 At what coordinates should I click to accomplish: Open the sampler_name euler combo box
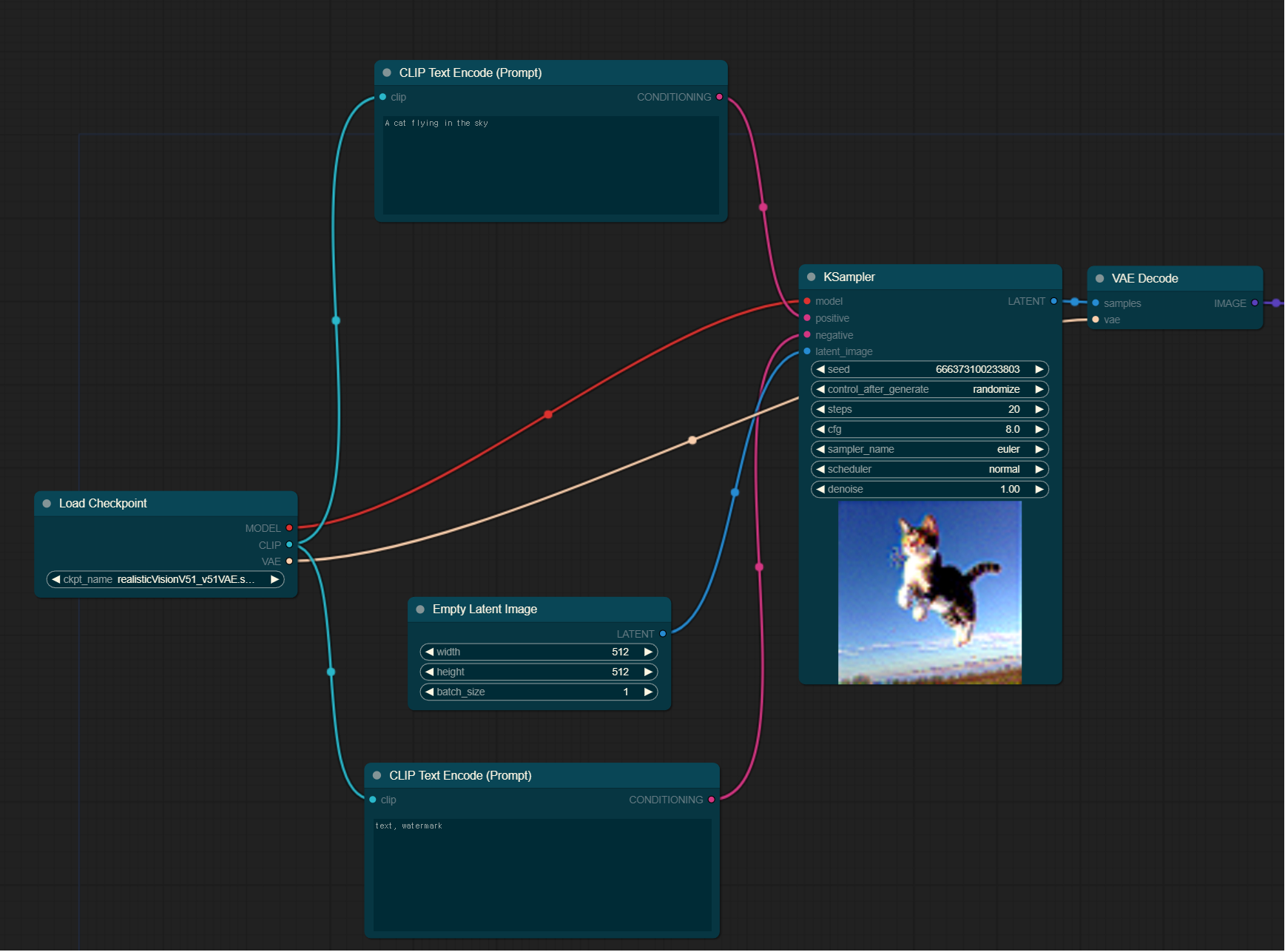coord(930,449)
